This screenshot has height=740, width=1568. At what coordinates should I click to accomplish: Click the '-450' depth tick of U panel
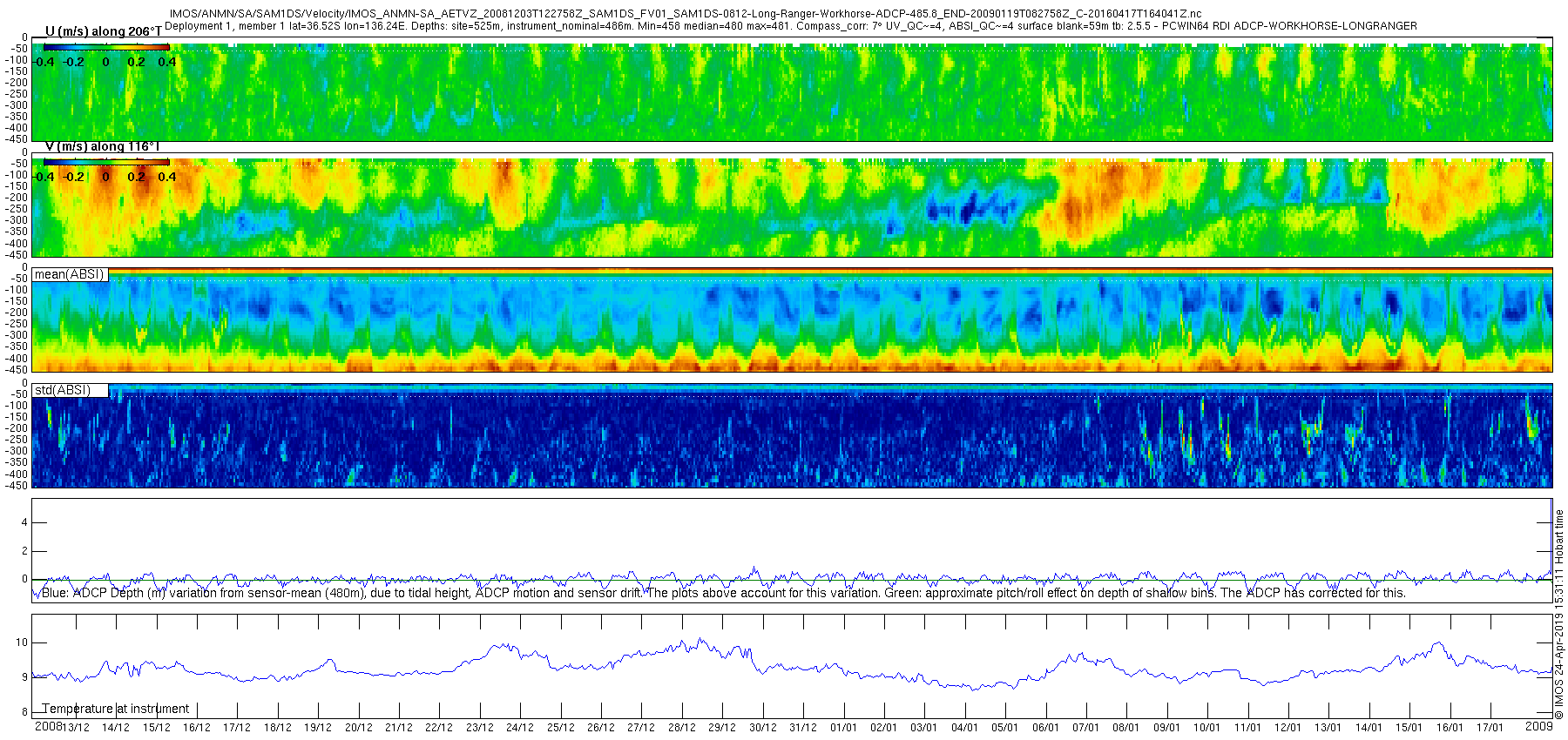16,138
